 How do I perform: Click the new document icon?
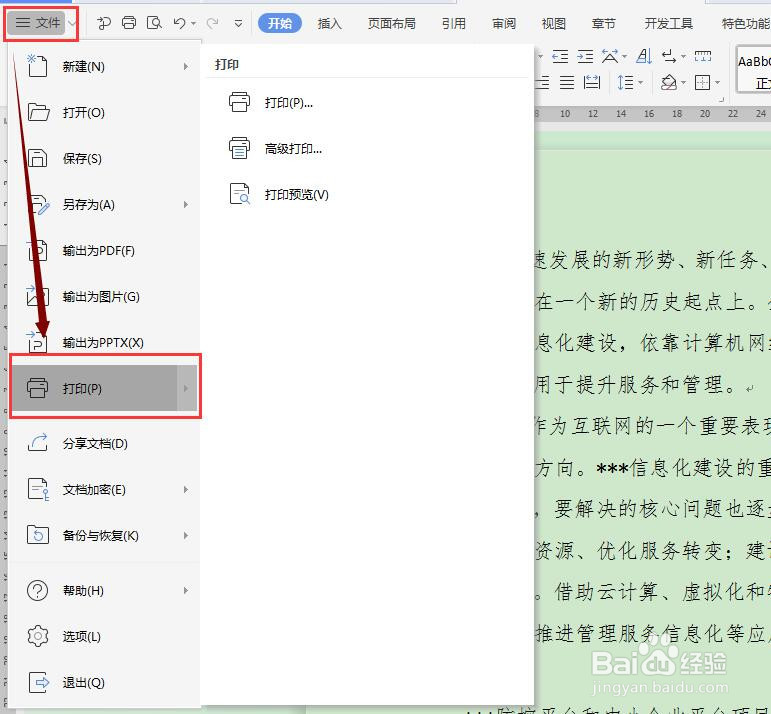click(37, 66)
